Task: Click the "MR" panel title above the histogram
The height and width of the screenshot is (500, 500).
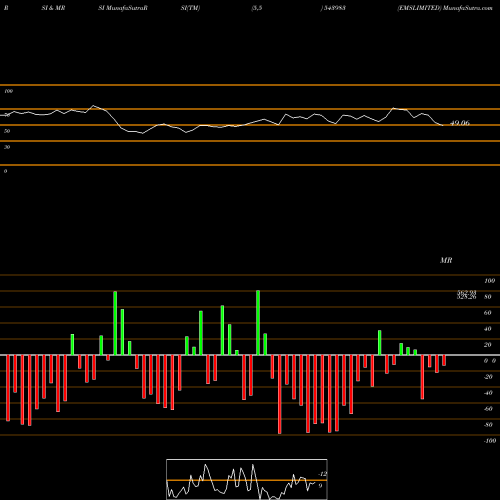Action: [446, 260]
